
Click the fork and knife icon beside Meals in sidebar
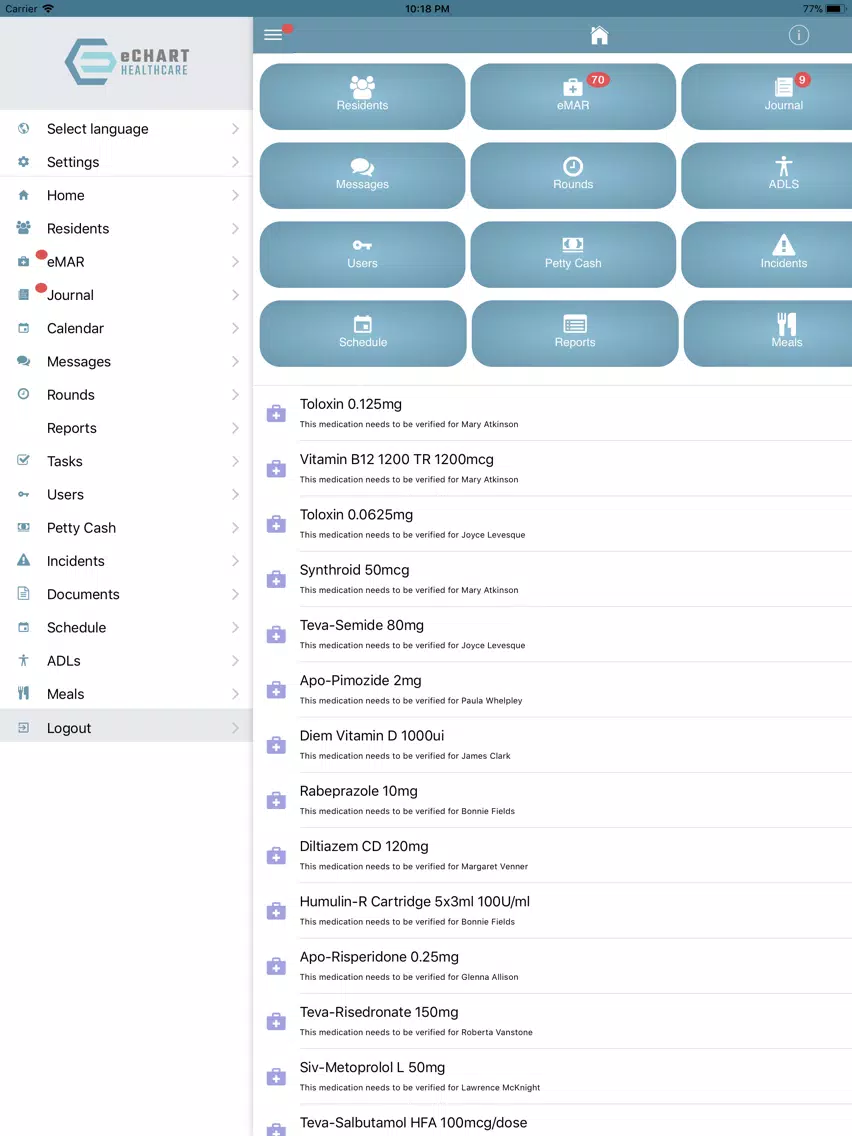[23, 693]
